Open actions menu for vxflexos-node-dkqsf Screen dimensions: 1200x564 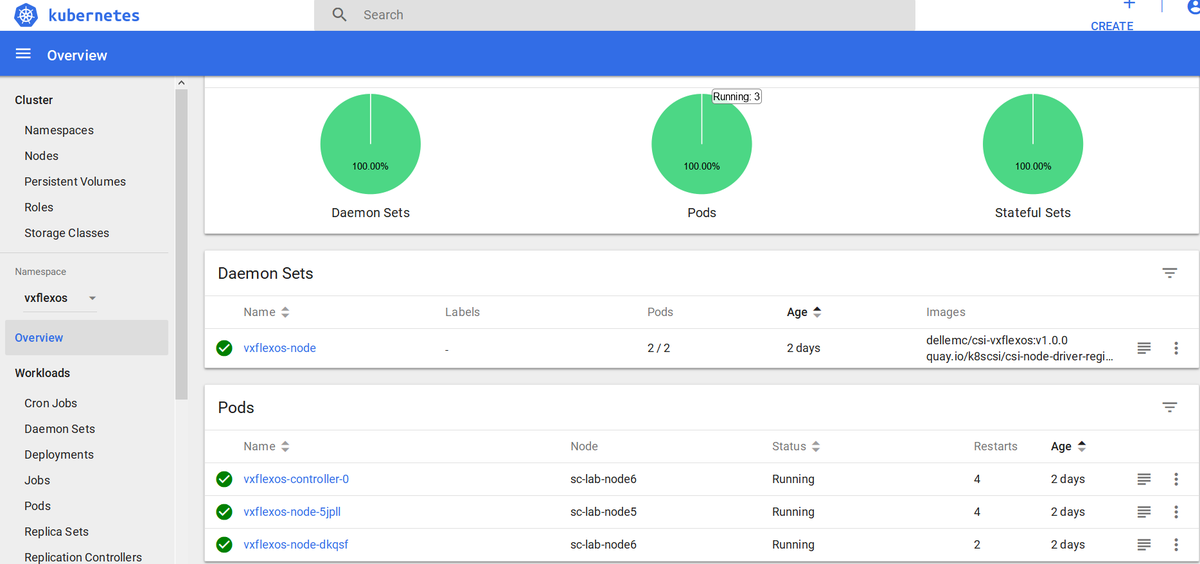click(x=1176, y=545)
